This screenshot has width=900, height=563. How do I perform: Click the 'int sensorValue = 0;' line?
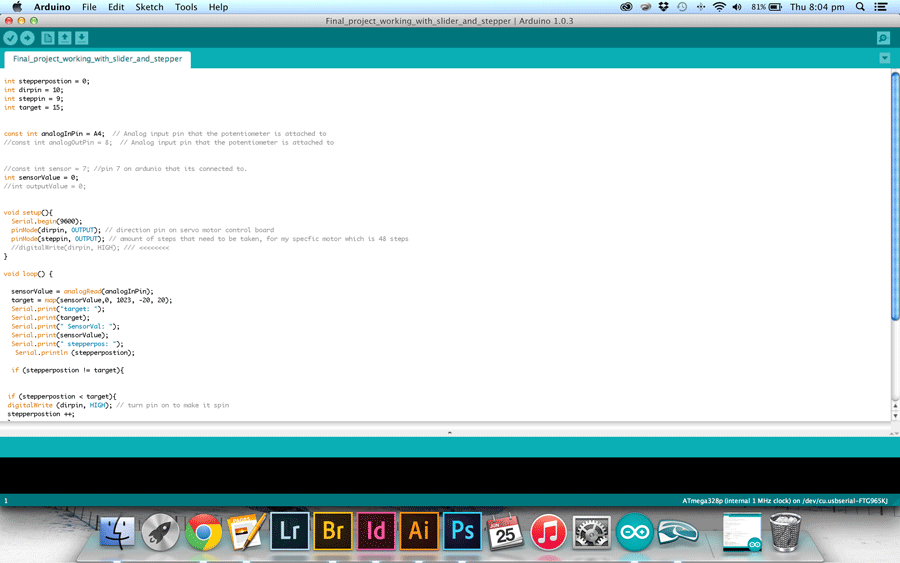pos(41,177)
